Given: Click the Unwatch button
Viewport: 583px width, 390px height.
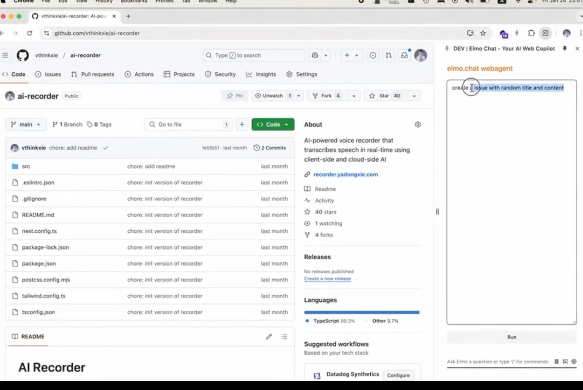Looking at the screenshot, I should point(273,96).
